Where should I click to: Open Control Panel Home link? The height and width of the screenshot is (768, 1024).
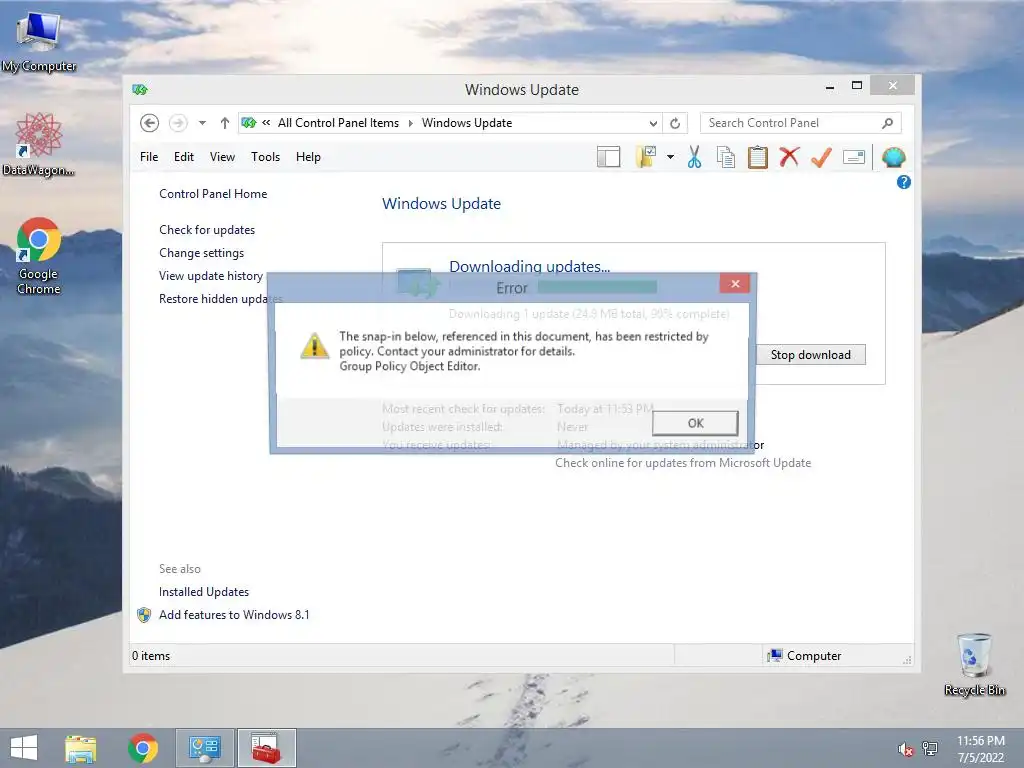click(x=213, y=194)
